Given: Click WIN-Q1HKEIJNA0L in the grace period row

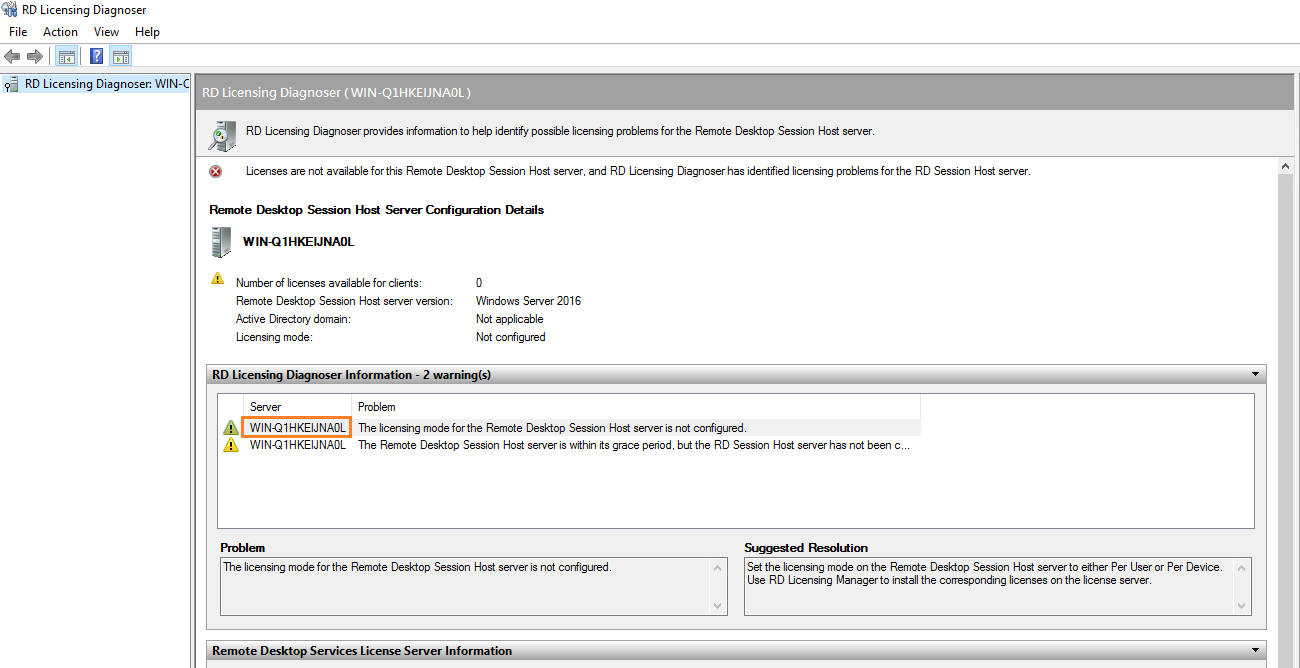Looking at the screenshot, I should point(298,445).
